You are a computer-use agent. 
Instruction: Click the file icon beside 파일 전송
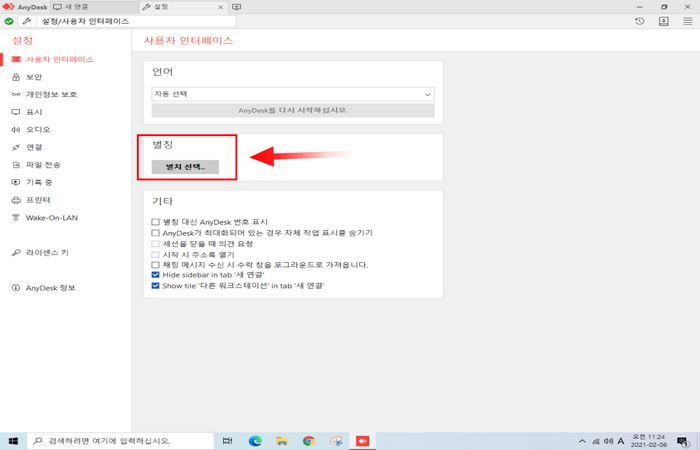tap(16, 165)
